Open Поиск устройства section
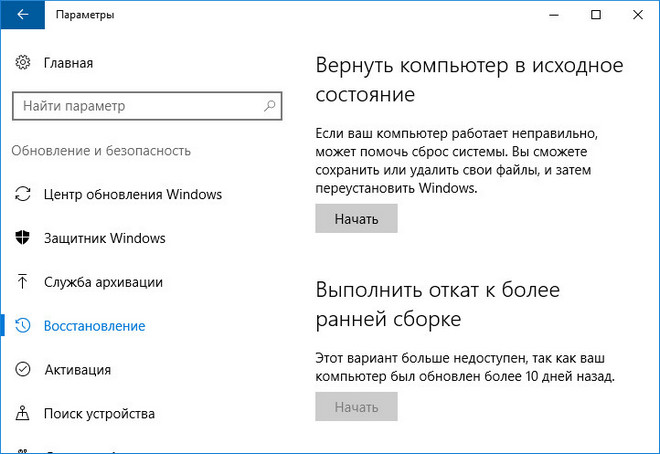660x454 pixels. 99,413
